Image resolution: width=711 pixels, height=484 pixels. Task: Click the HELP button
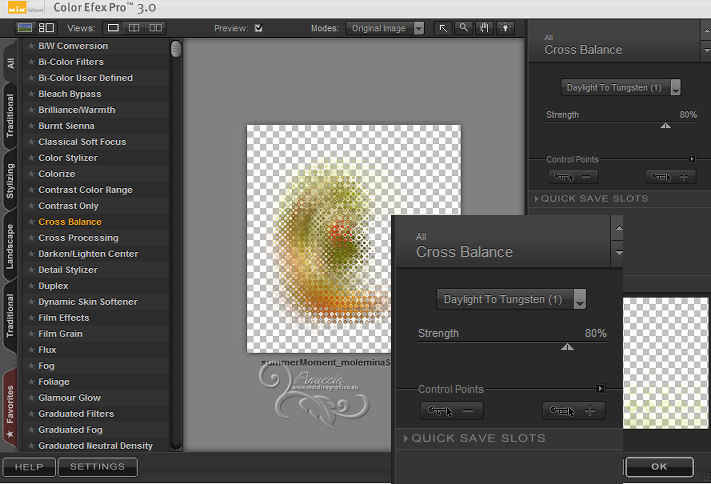[x=29, y=467]
